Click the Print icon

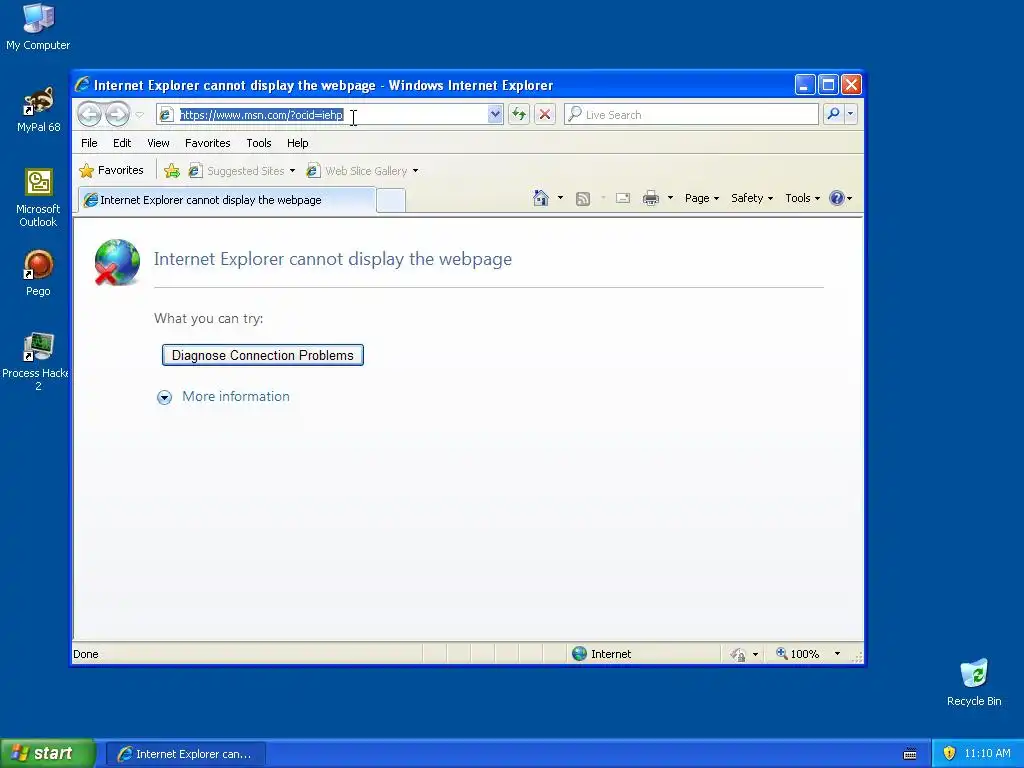click(650, 198)
